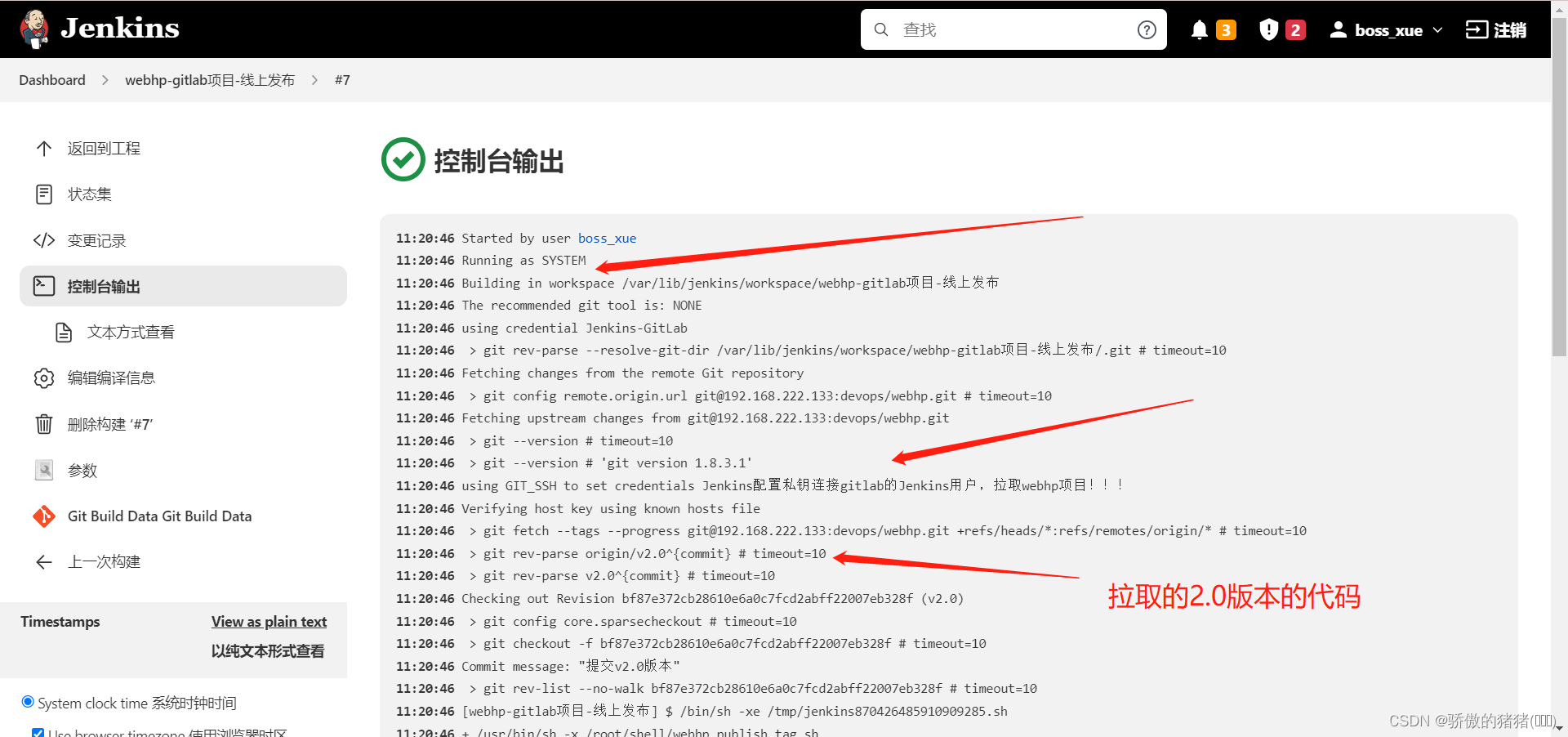Click the 状态集 document icon

(44, 194)
